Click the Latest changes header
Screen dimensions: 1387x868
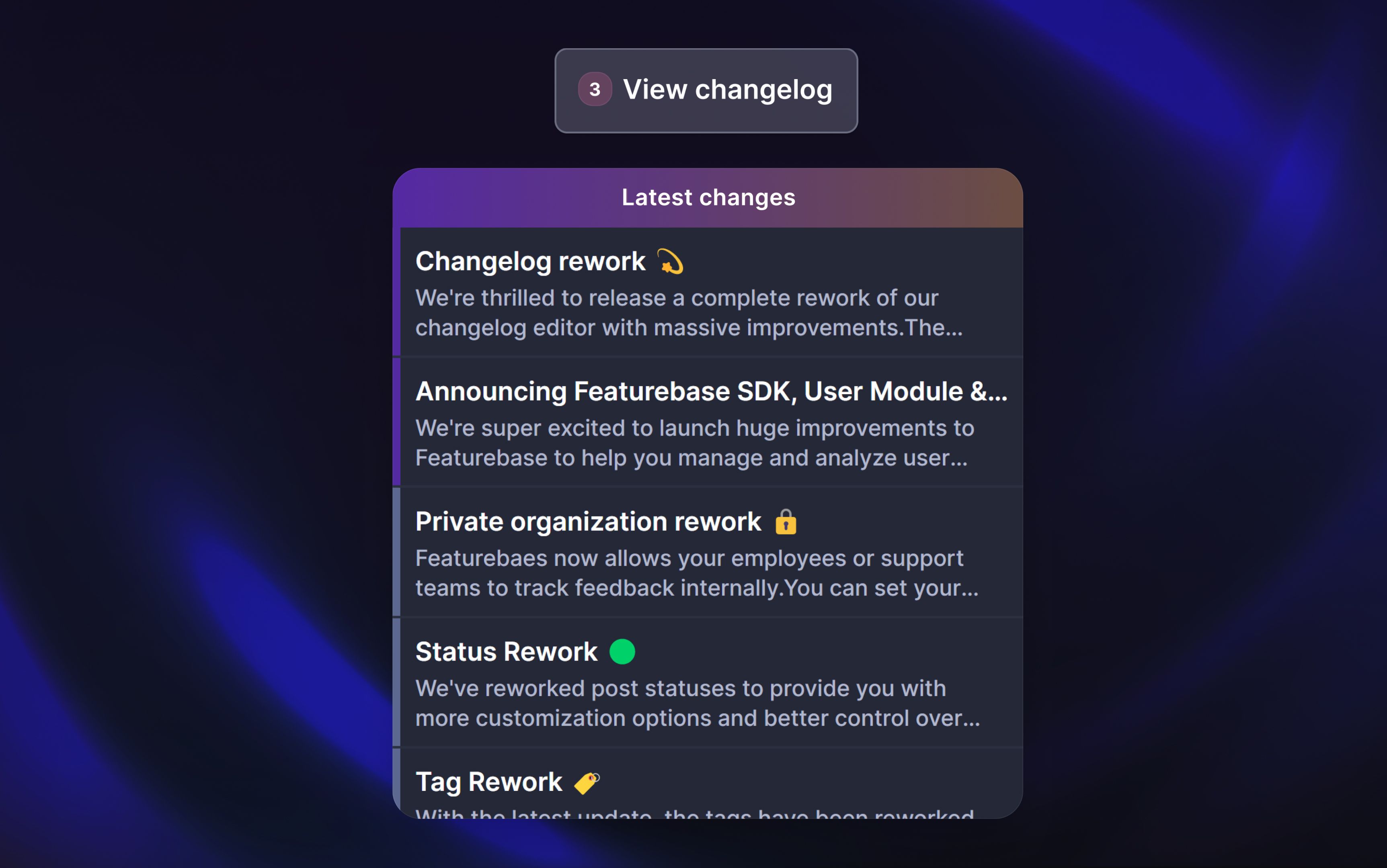click(709, 197)
